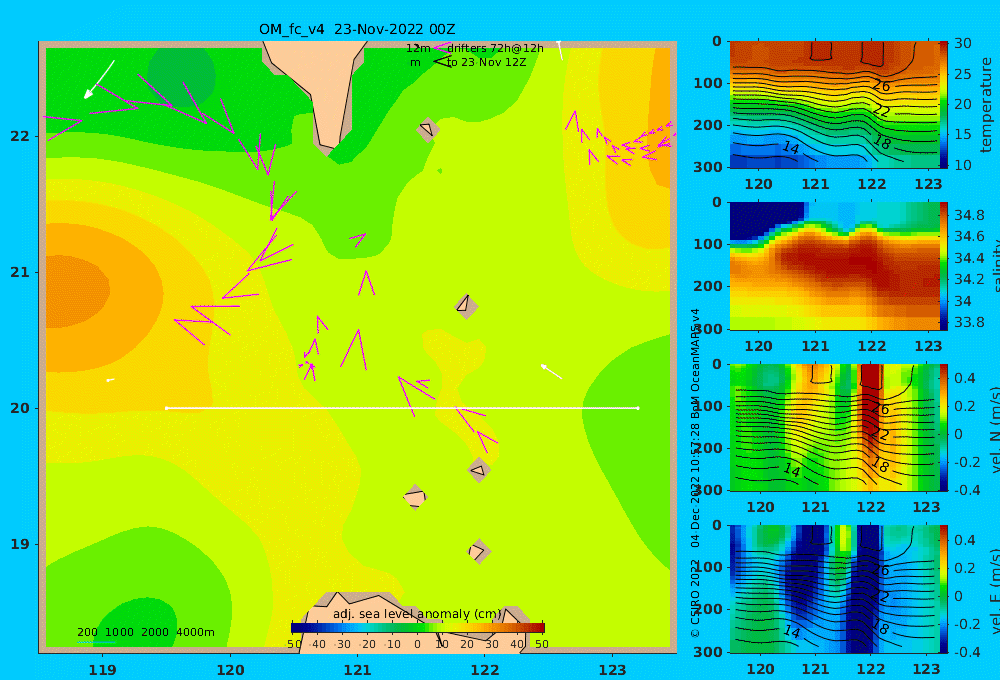The height and width of the screenshot is (680, 1000).
Task: Click the salinity colorbar
Action: click(x=944, y=266)
